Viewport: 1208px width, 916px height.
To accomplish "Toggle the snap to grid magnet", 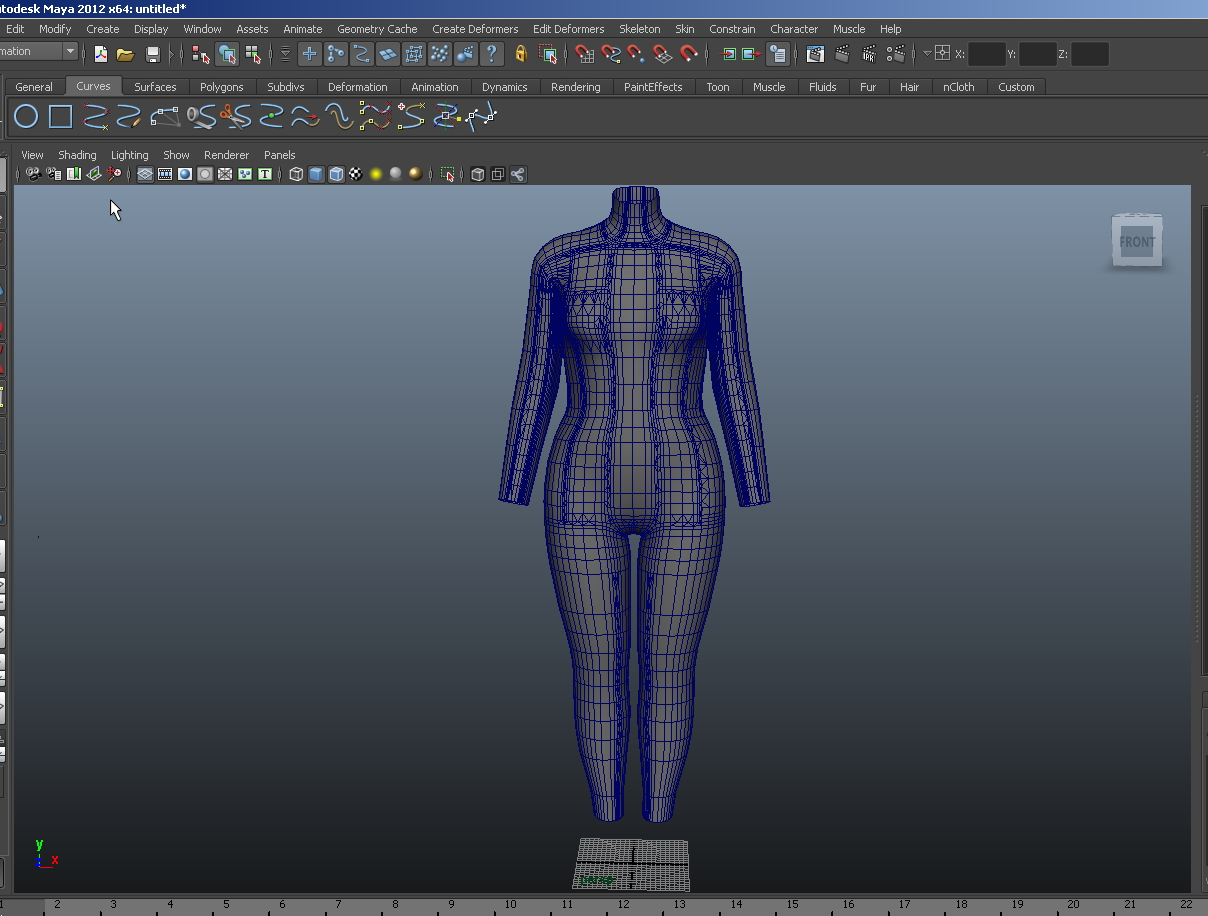I will (584, 54).
